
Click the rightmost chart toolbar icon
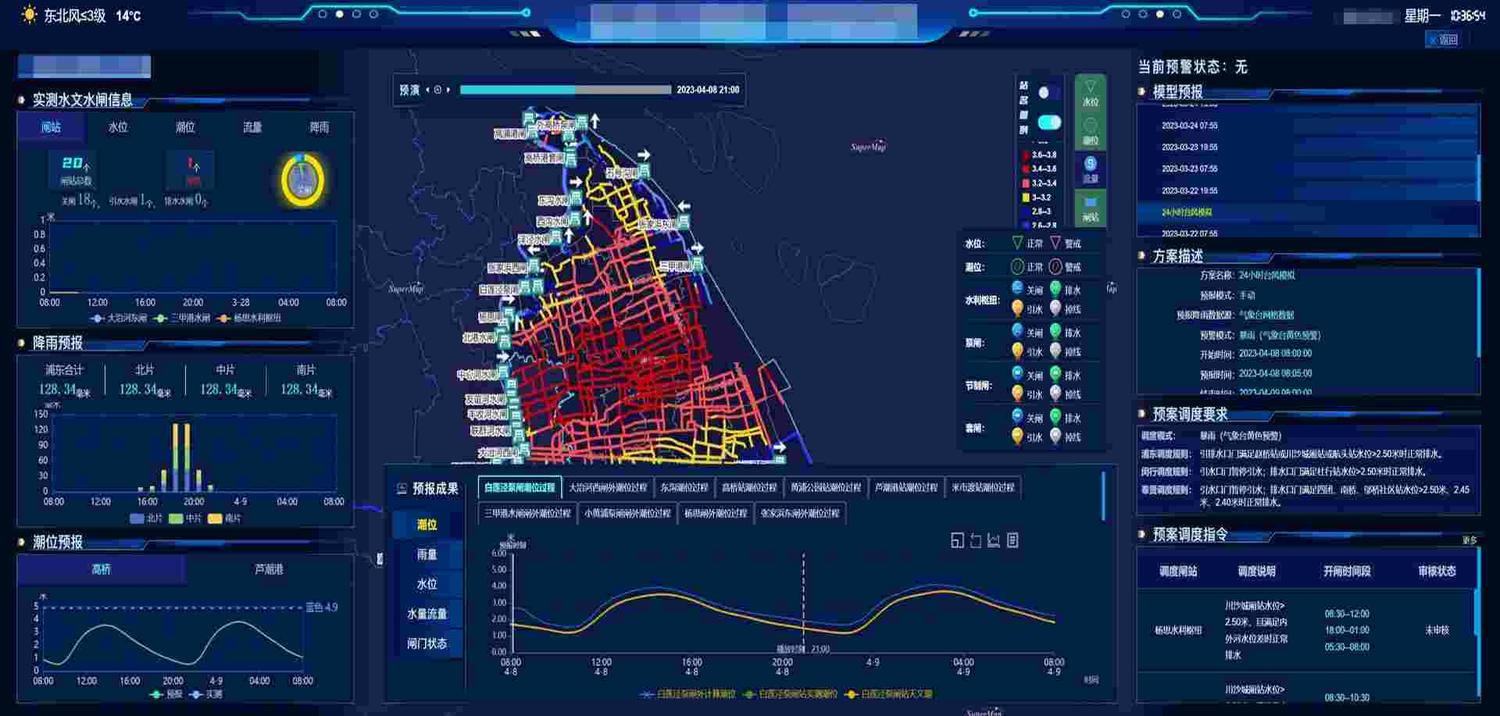tap(1012, 541)
